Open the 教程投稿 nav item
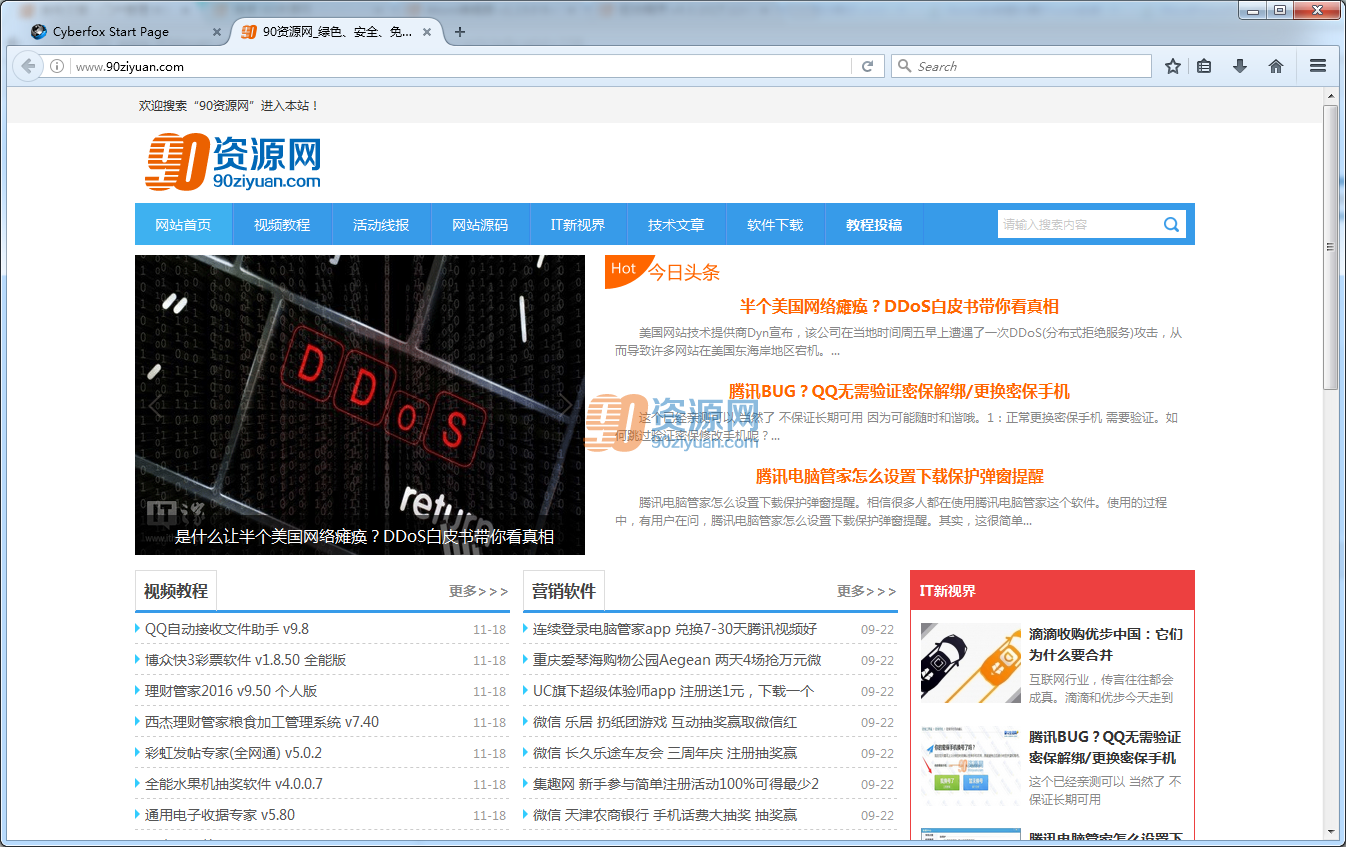This screenshot has width=1346, height=847. pos(874,225)
